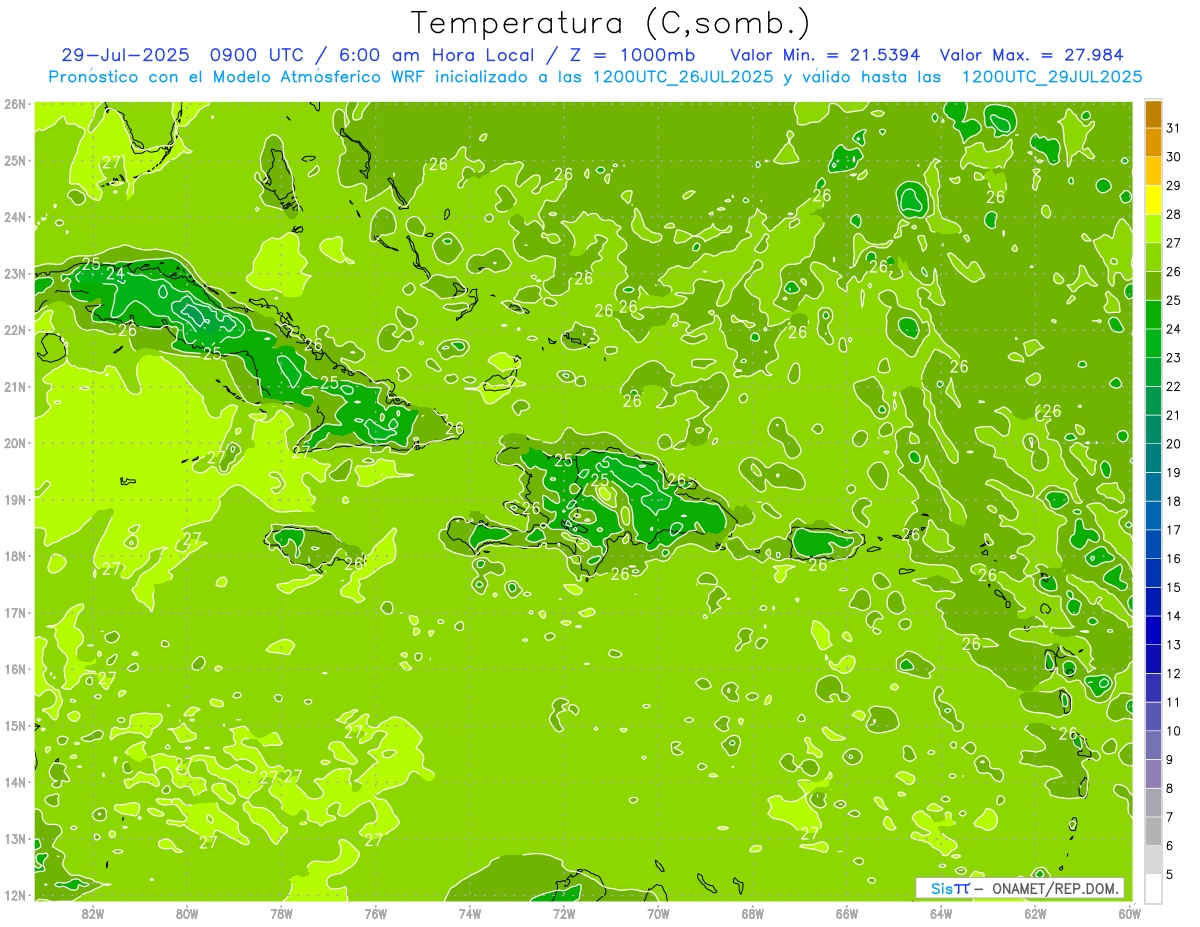Viewport: 1200px width, 927px height.
Task: Click the blue swatch between 16 and 17
Action: 1154,544
